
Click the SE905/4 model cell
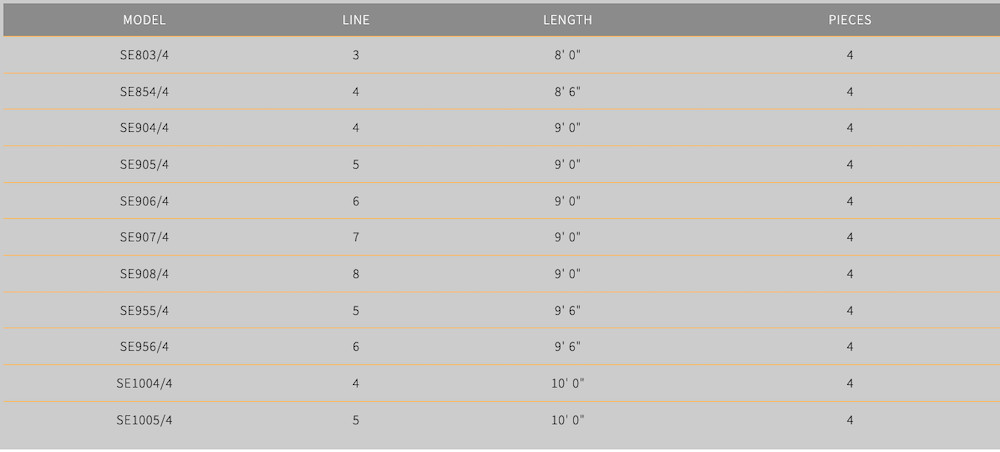coord(144,164)
